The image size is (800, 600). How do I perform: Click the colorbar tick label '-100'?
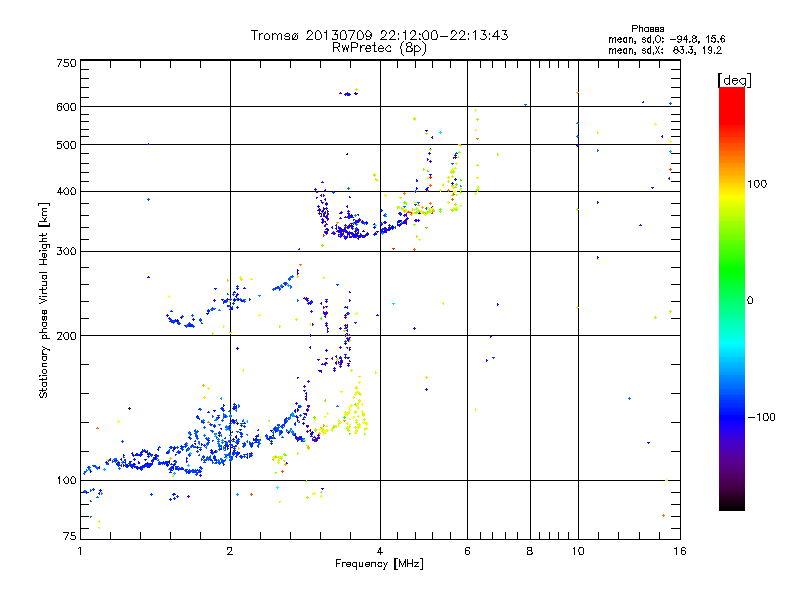tap(761, 417)
